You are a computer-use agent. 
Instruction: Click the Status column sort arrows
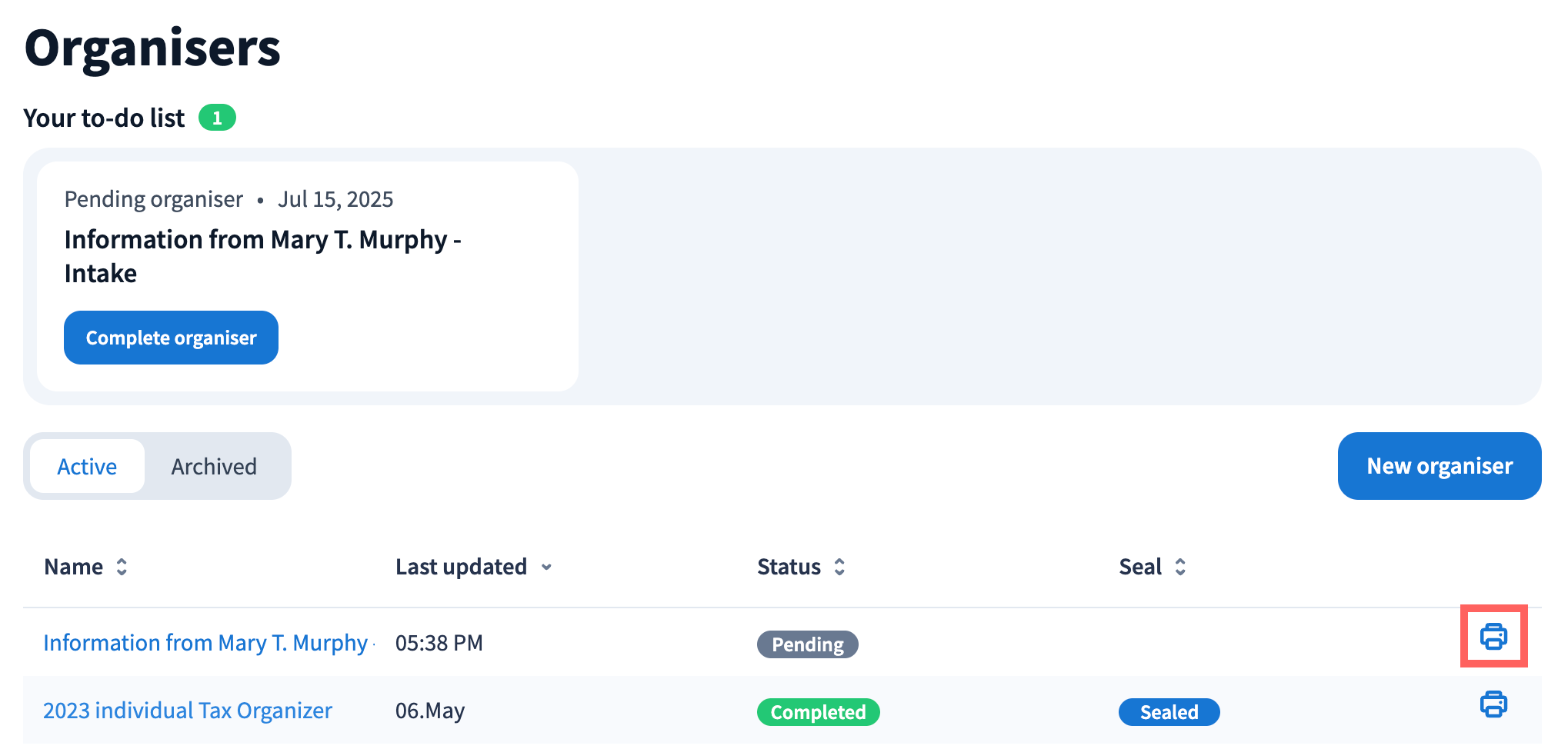(839, 568)
